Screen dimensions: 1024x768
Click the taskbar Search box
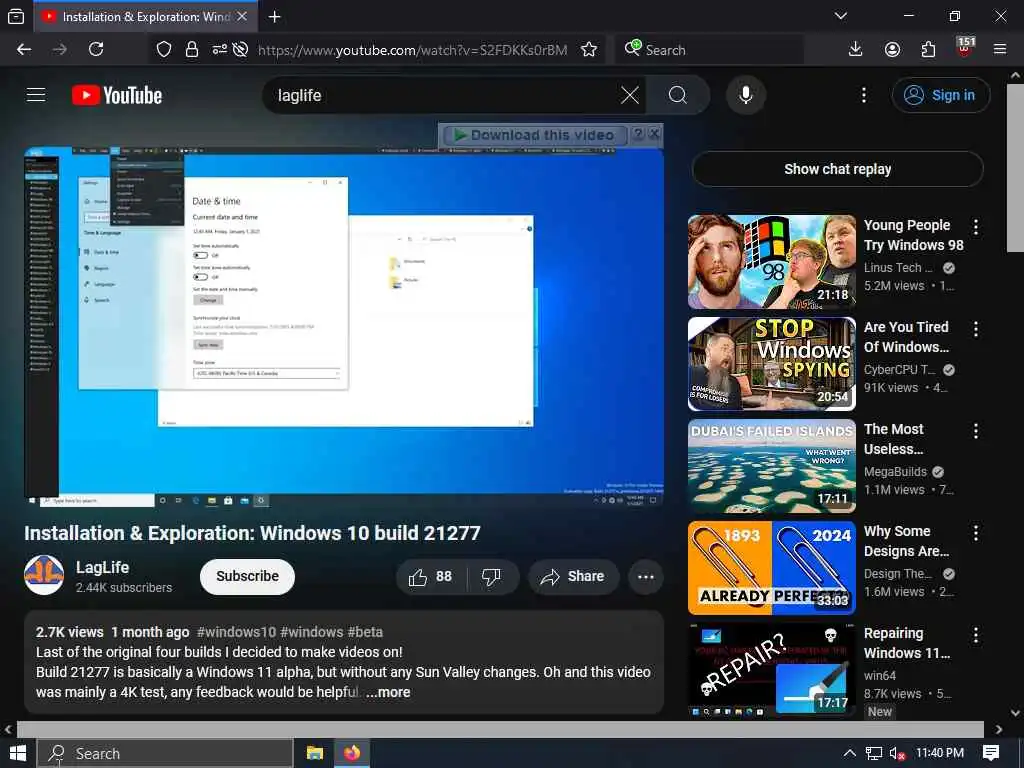[165, 754]
